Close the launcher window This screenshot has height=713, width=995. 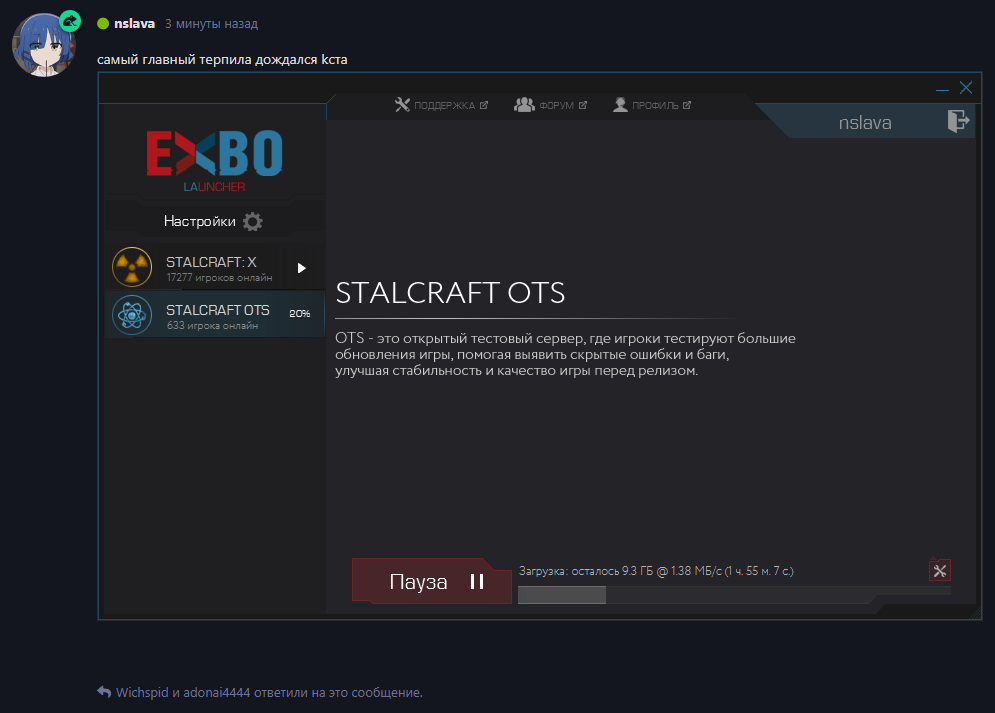click(x=966, y=88)
